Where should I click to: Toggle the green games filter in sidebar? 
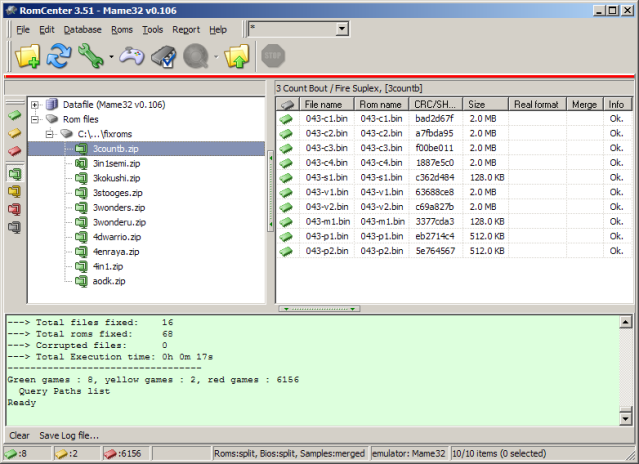coord(14,174)
